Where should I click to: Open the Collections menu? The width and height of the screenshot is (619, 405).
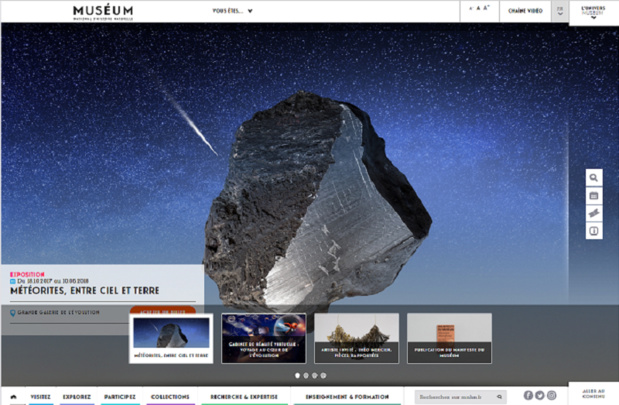pyautogui.click(x=170, y=397)
